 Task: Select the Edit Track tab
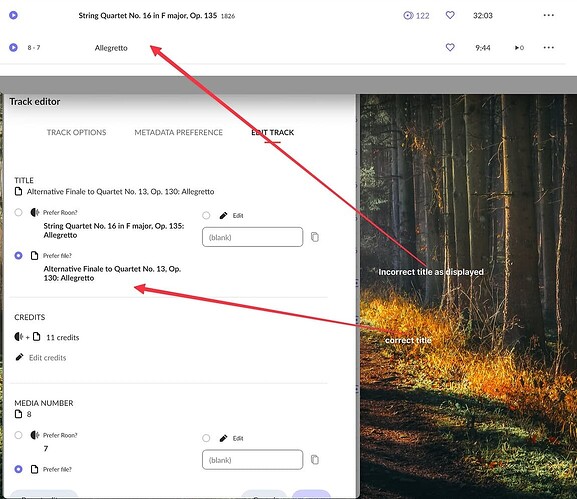click(x=273, y=132)
